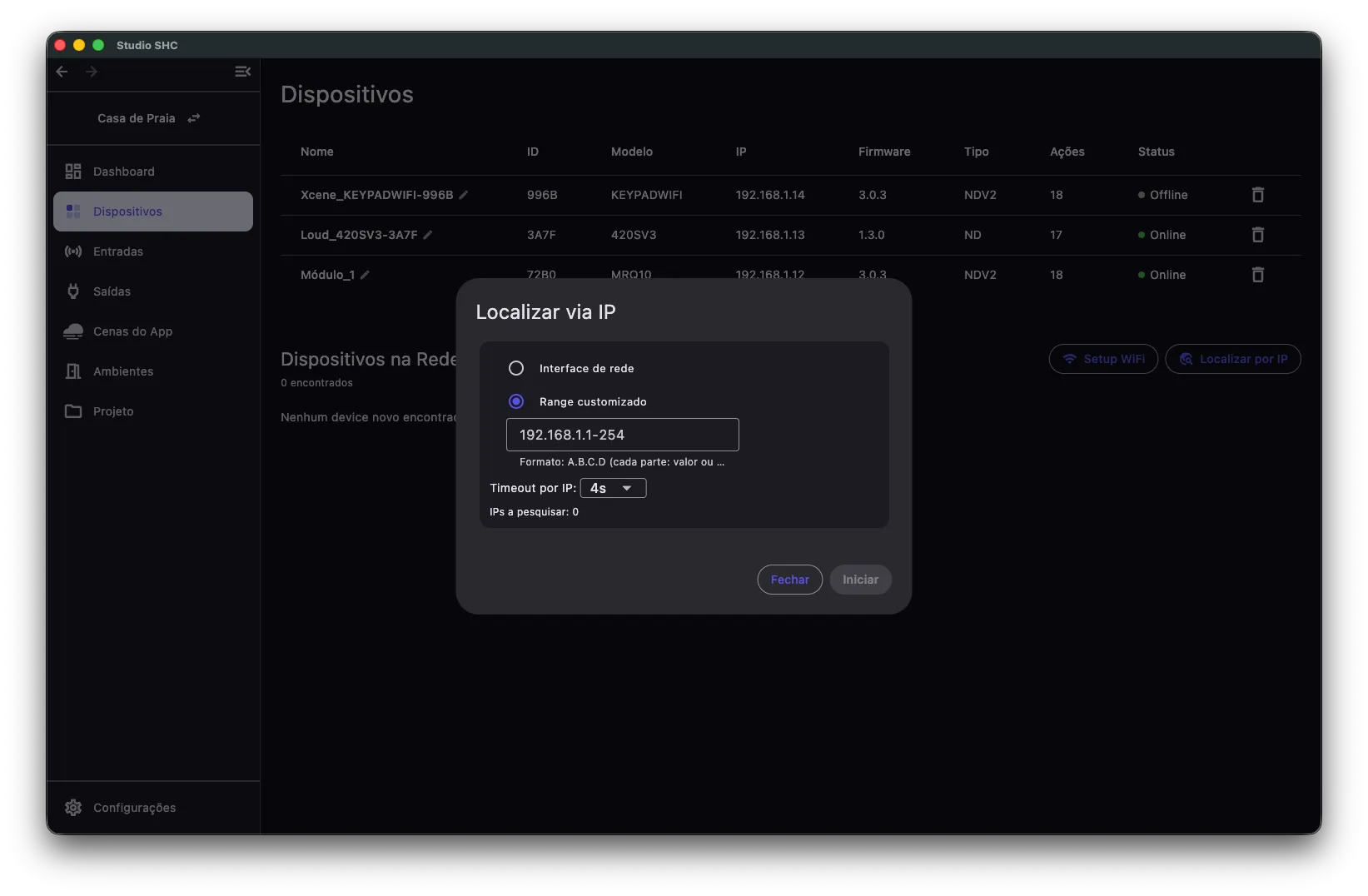Open the Timeout por IP dropdown
The width and height of the screenshot is (1368, 896).
[x=614, y=488]
